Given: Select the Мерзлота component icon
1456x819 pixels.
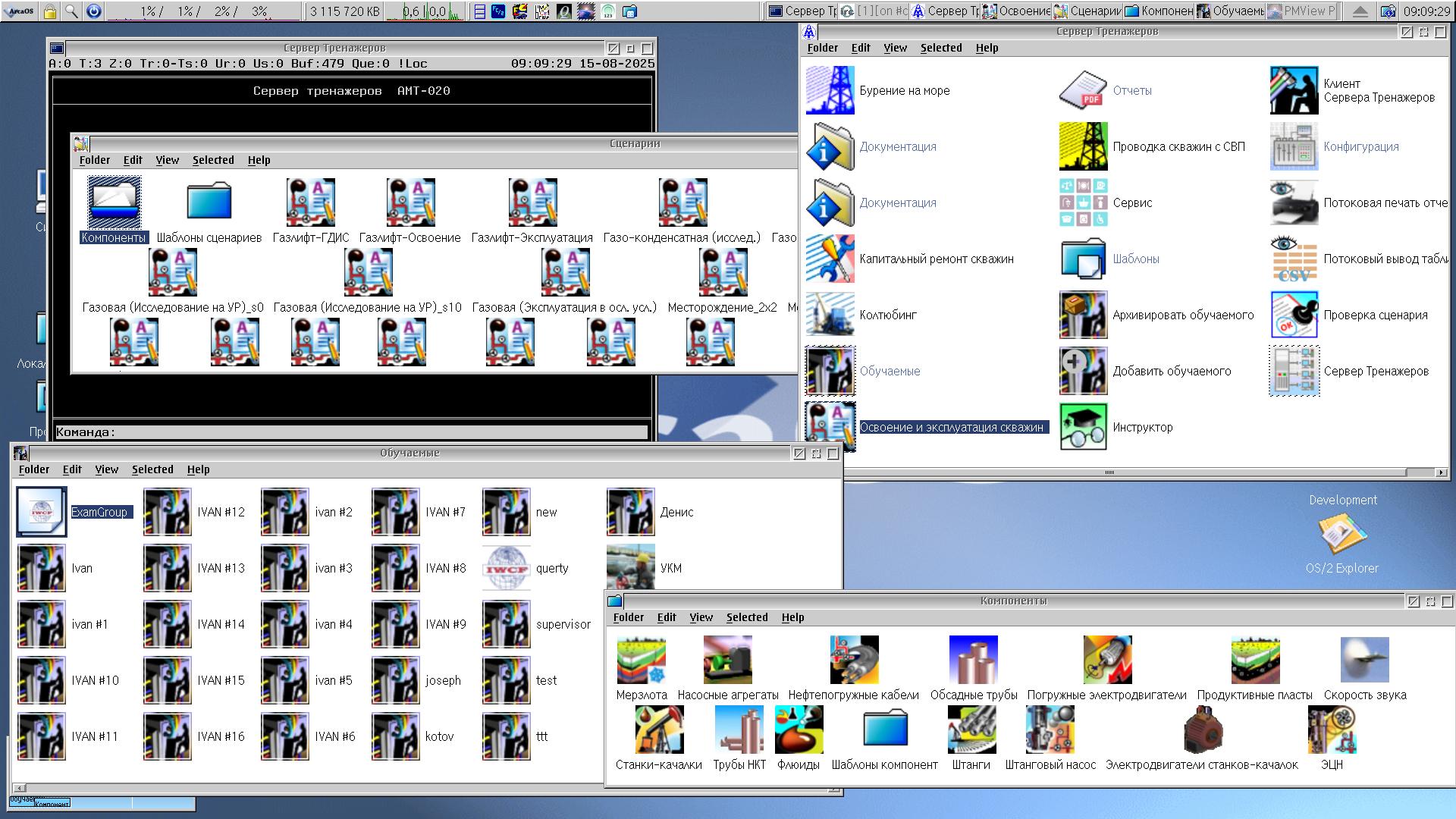Looking at the screenshot, I should pos(641,660).
